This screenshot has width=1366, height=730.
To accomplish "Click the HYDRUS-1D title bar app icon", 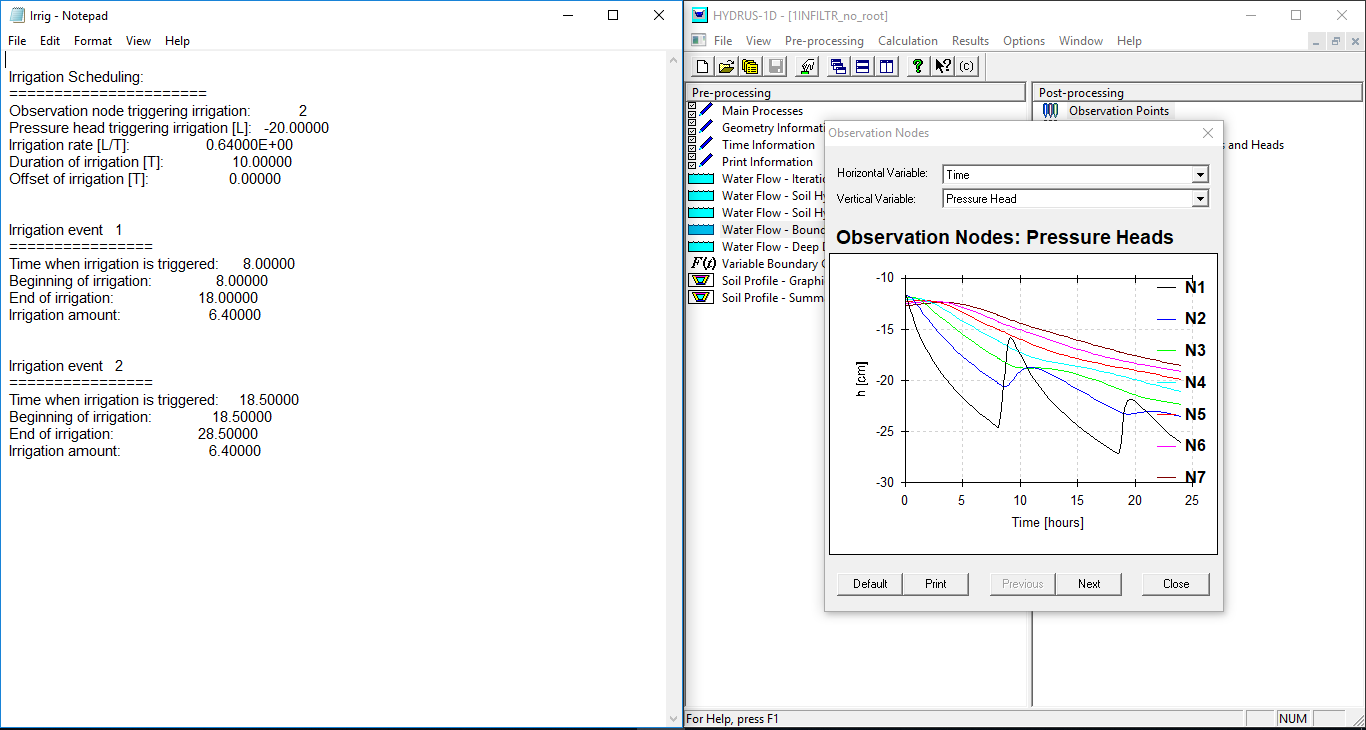I will [x=700, y=15].
